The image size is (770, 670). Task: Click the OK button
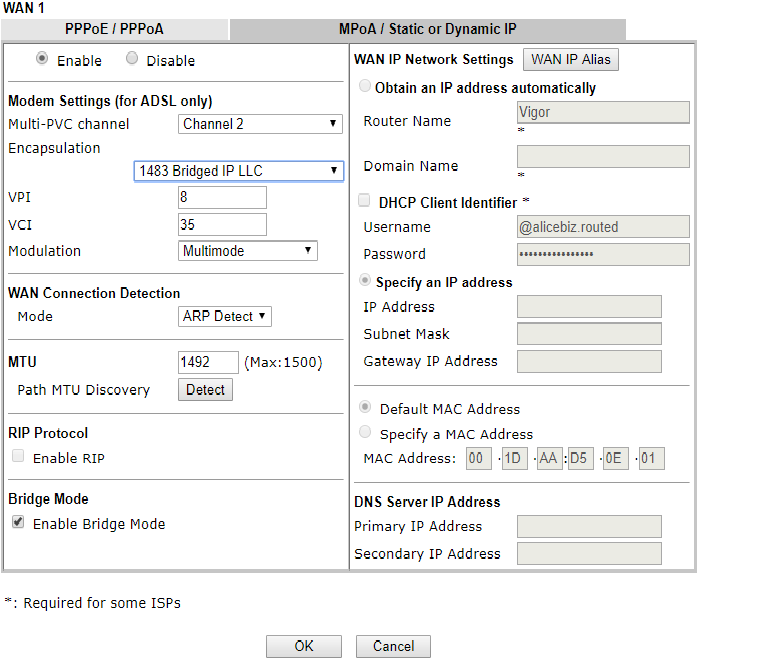[x=304, y=646]
